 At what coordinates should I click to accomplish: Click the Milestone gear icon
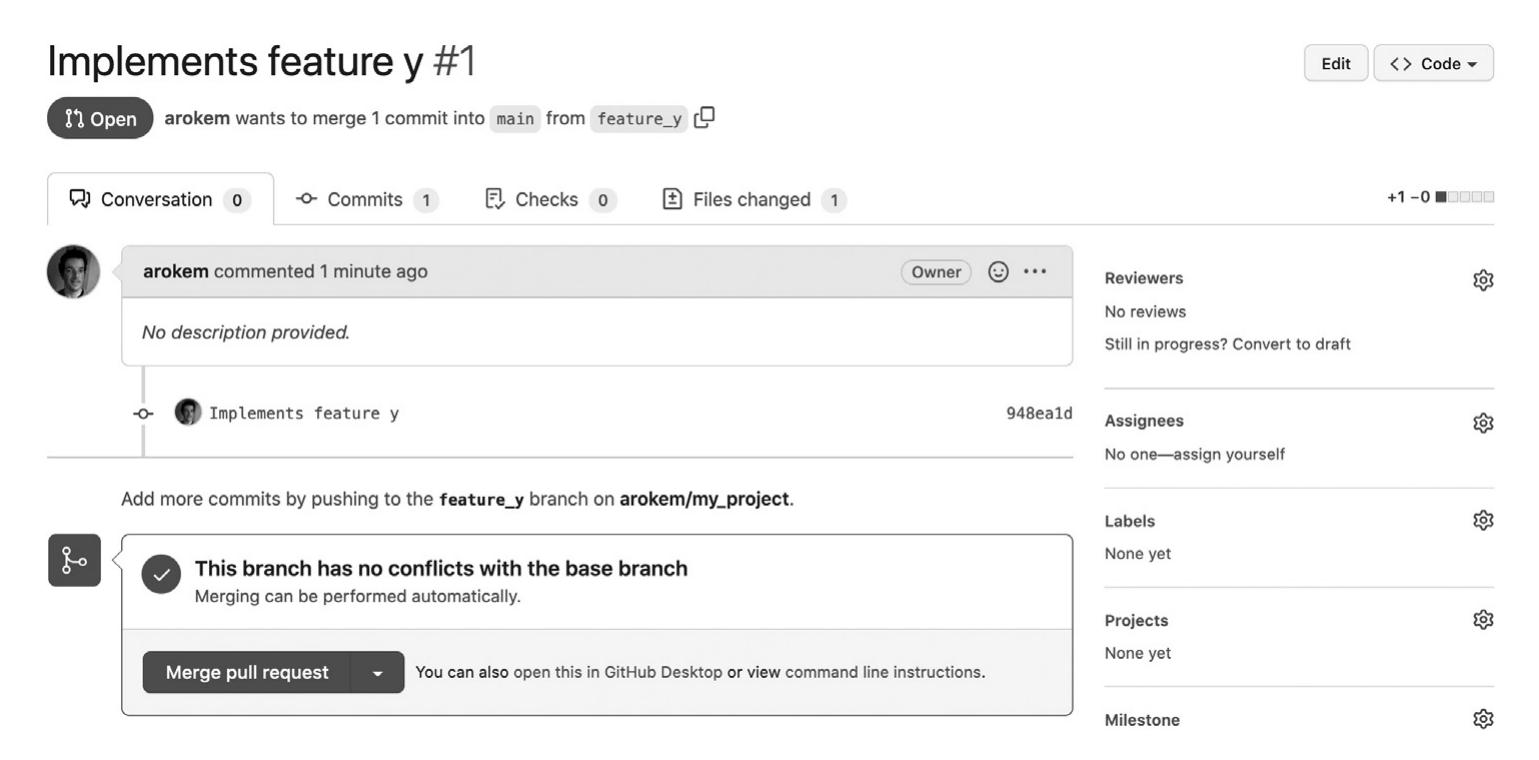point(1483,719)
